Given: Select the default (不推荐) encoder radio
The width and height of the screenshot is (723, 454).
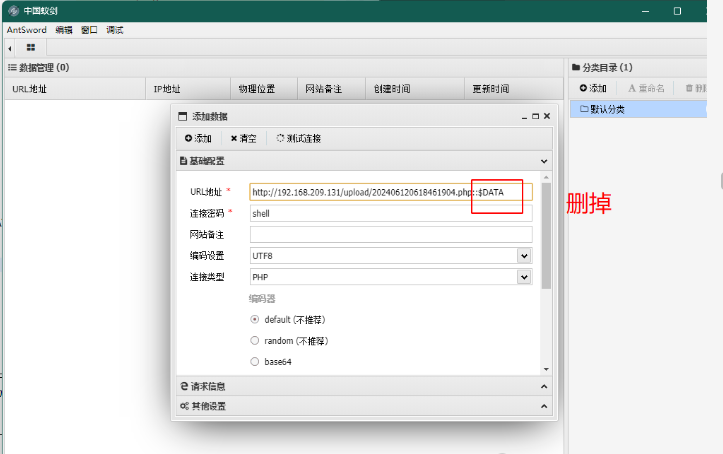Looking at the screenshot, I should tap(255, 319).
